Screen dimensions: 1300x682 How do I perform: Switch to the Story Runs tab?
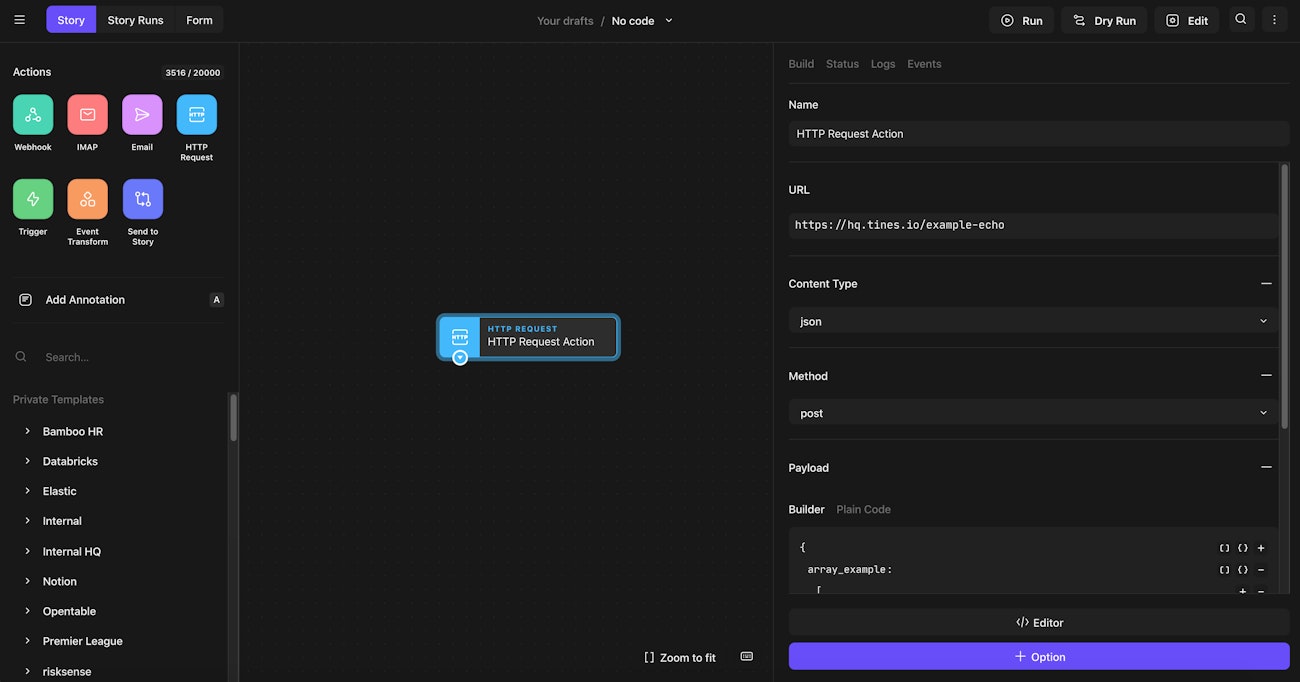coord(135,20)
